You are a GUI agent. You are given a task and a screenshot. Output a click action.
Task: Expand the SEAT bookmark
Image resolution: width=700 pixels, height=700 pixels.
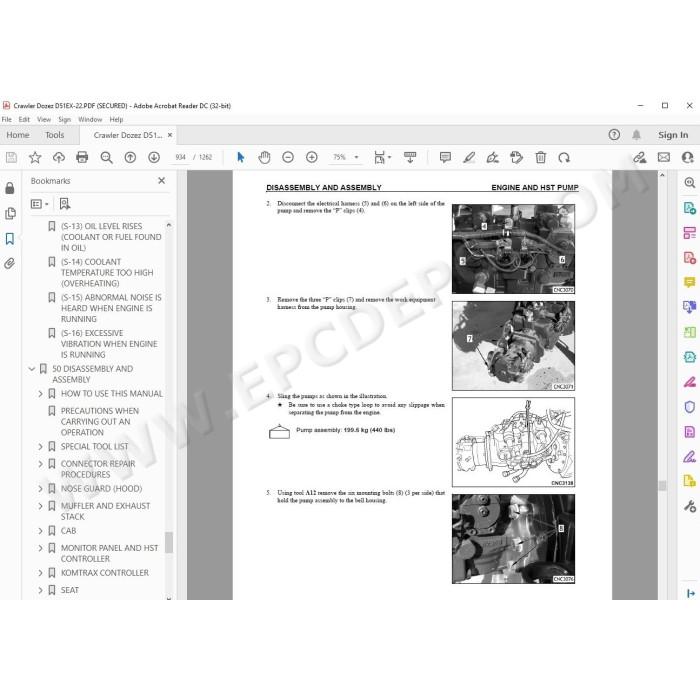[x=40, y=590]
